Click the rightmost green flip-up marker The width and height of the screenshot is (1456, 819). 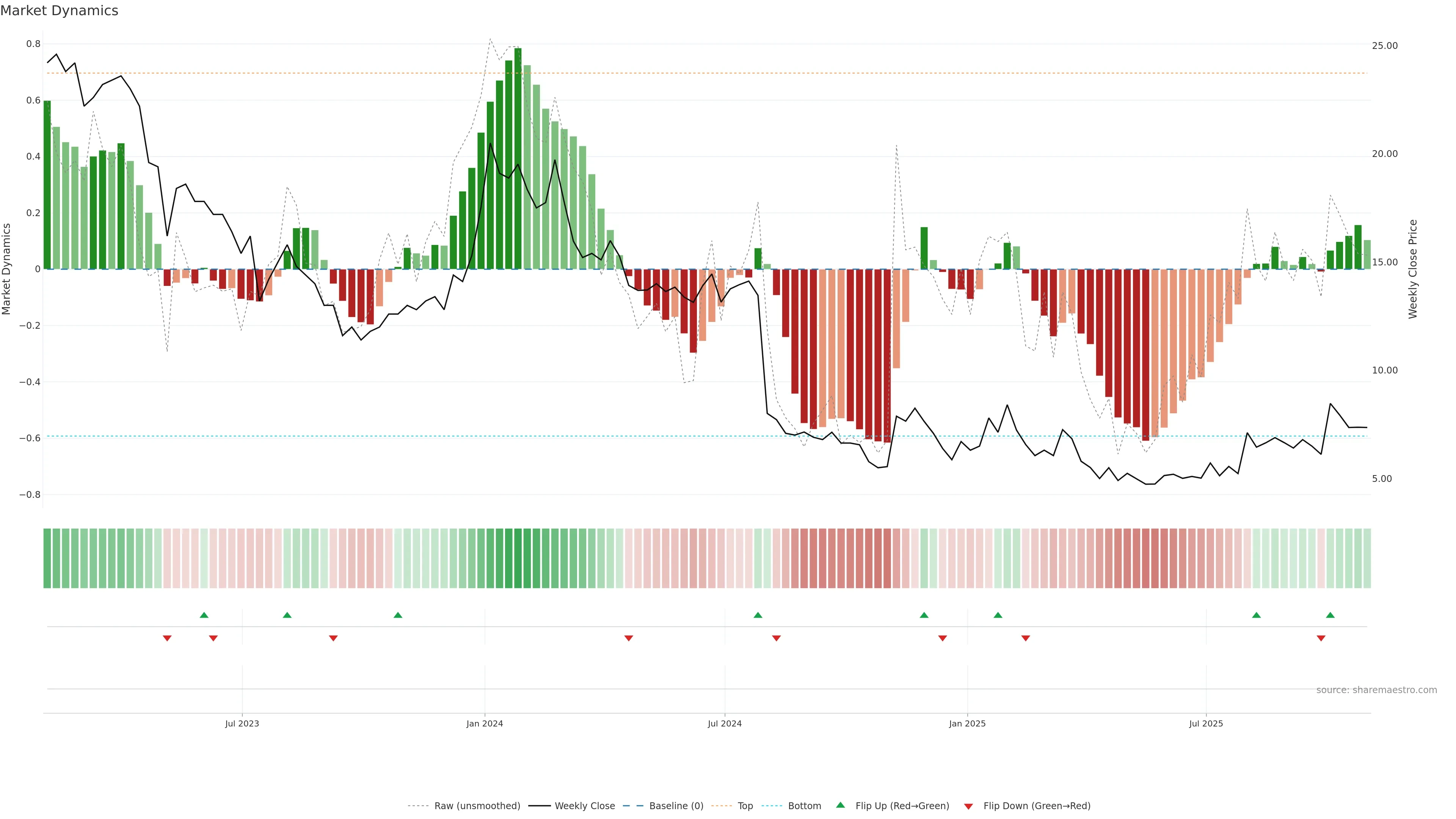click(1330, 615)
